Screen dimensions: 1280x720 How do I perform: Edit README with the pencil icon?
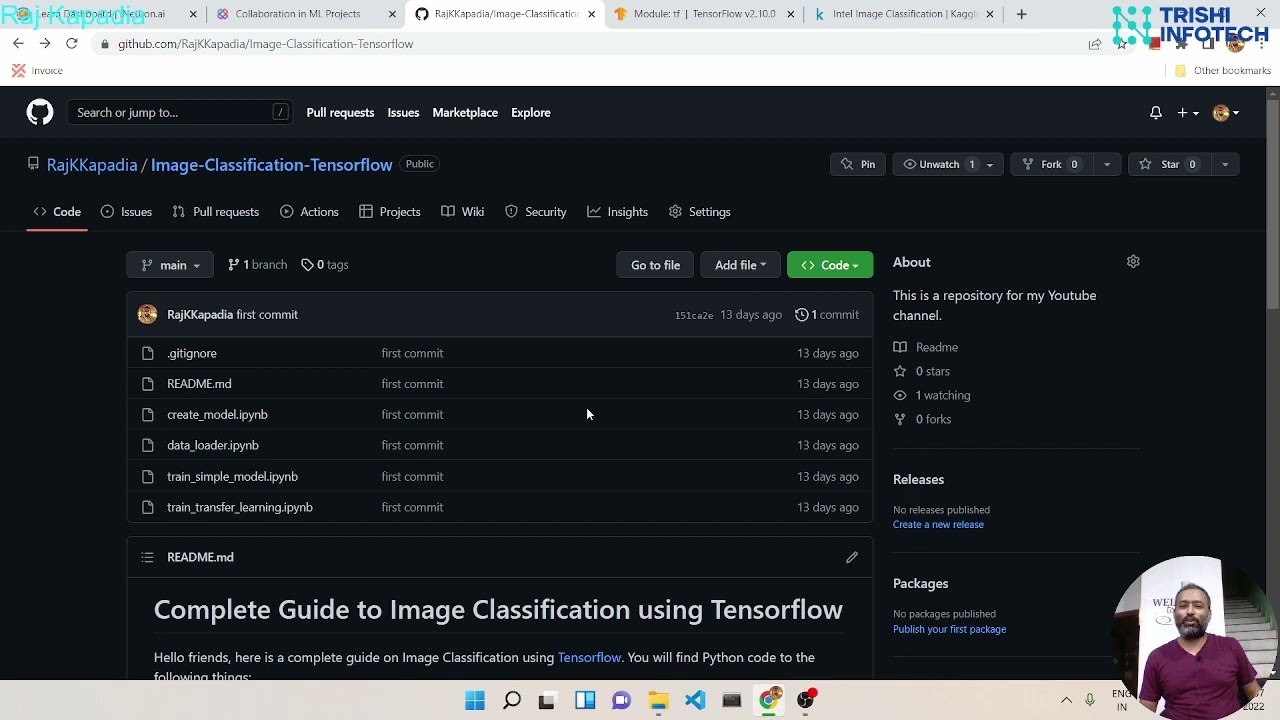tap(852, 557)
